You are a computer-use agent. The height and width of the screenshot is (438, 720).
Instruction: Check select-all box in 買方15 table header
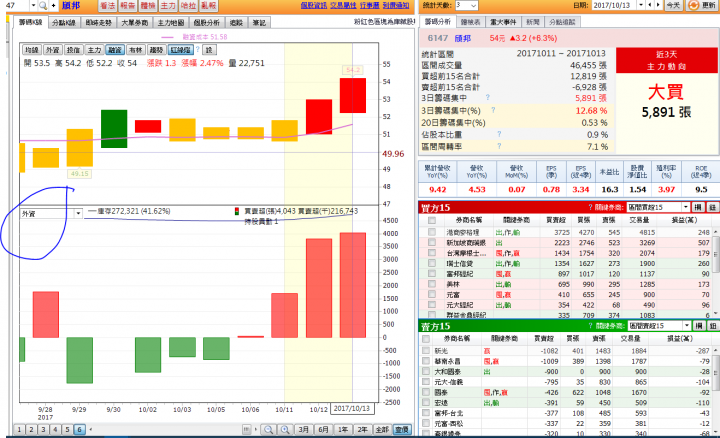(432, 220)
